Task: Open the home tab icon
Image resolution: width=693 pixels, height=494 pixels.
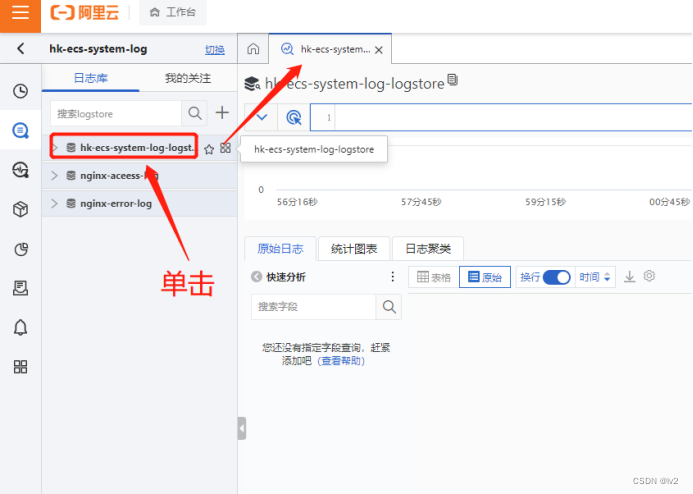Action: [253, 49]
